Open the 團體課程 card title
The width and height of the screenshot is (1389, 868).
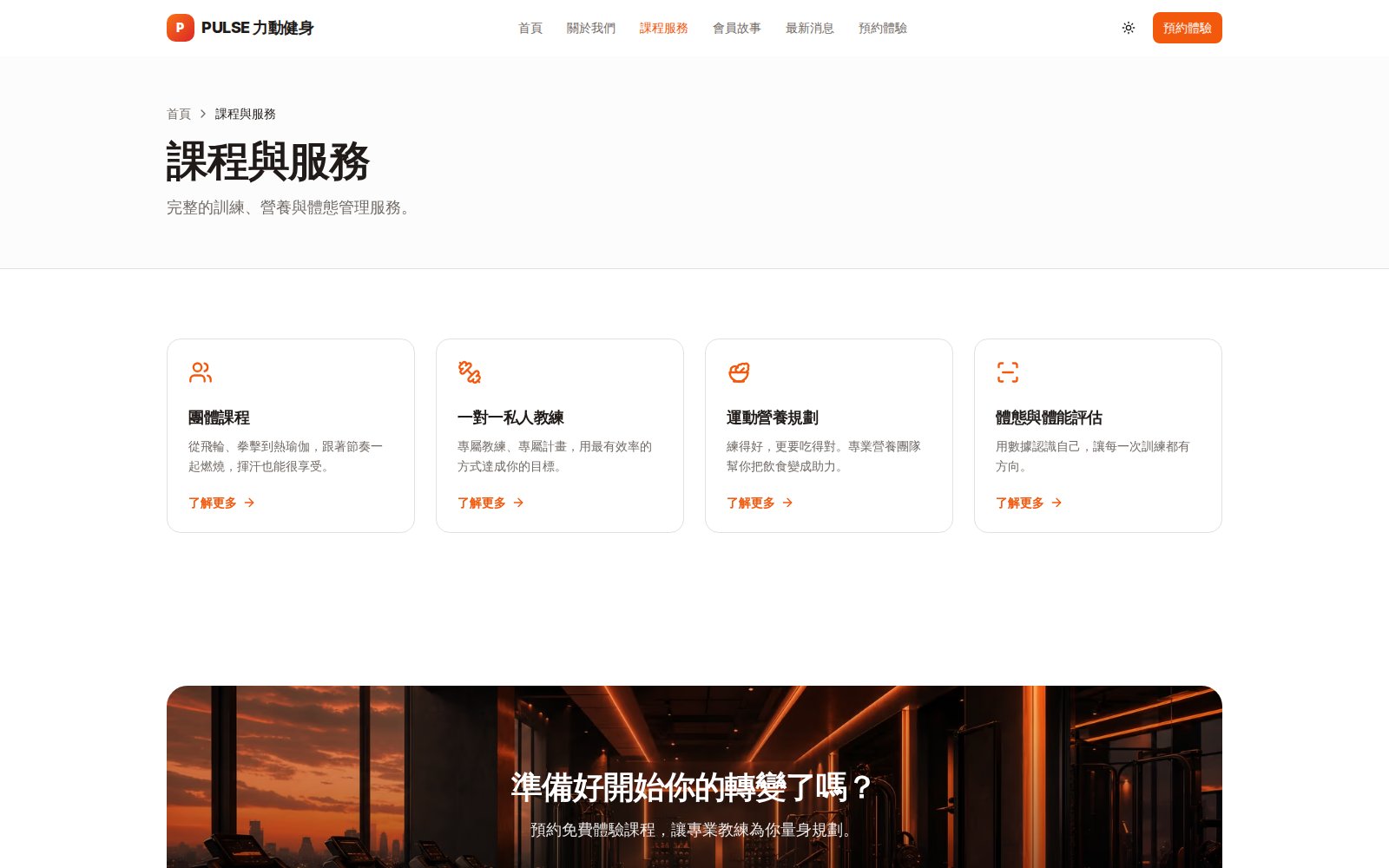(219, 418)
